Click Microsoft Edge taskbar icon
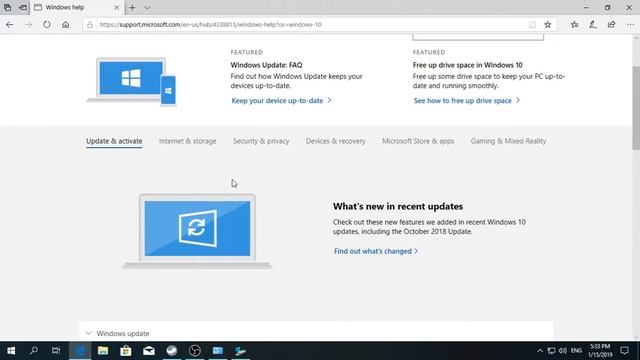 (x=80, y=351)
